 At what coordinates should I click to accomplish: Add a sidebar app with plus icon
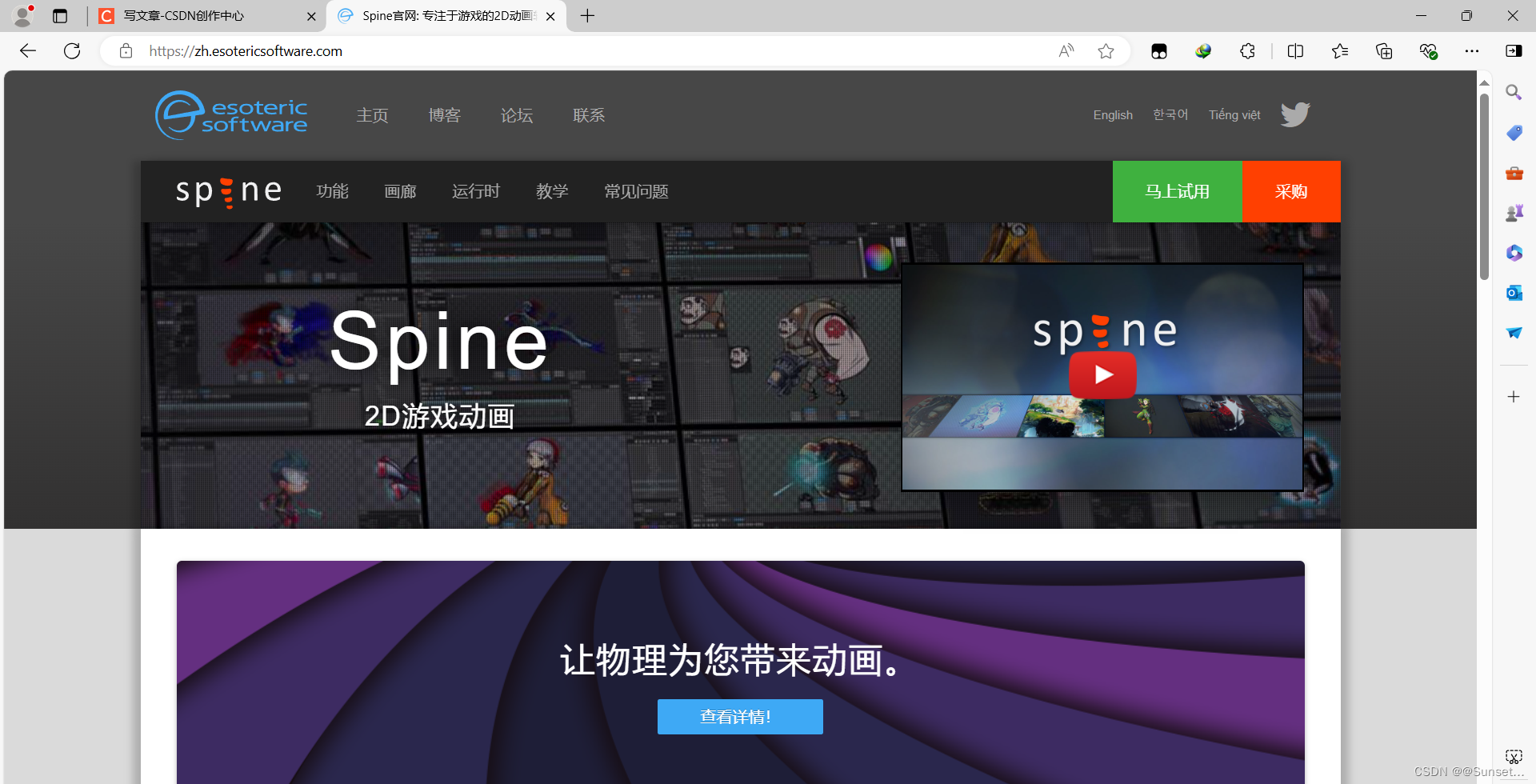click(1514, 397)
